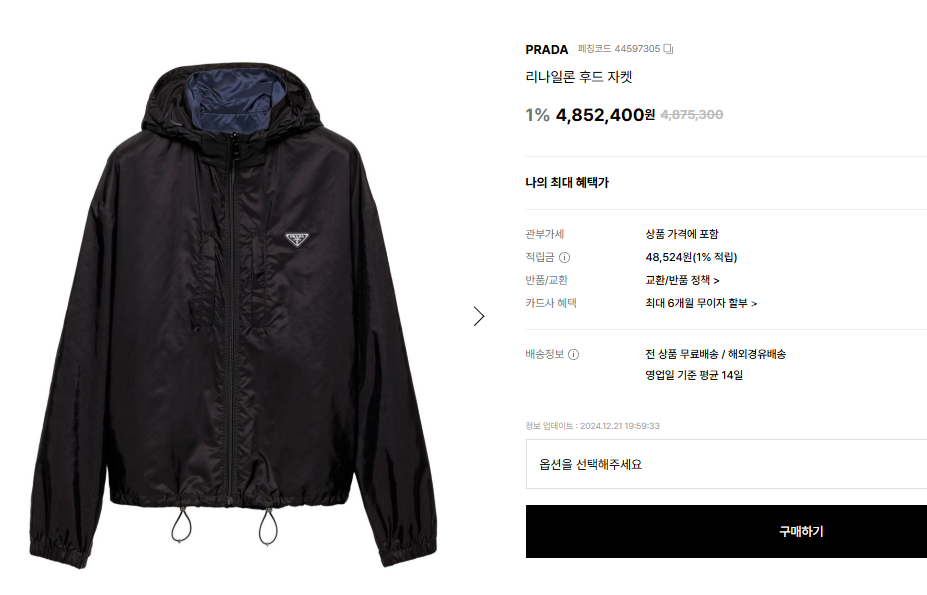This screenshot has width=927, height=595.
Task: Click the sale price 4,852,400원
Action: [605, 115]
